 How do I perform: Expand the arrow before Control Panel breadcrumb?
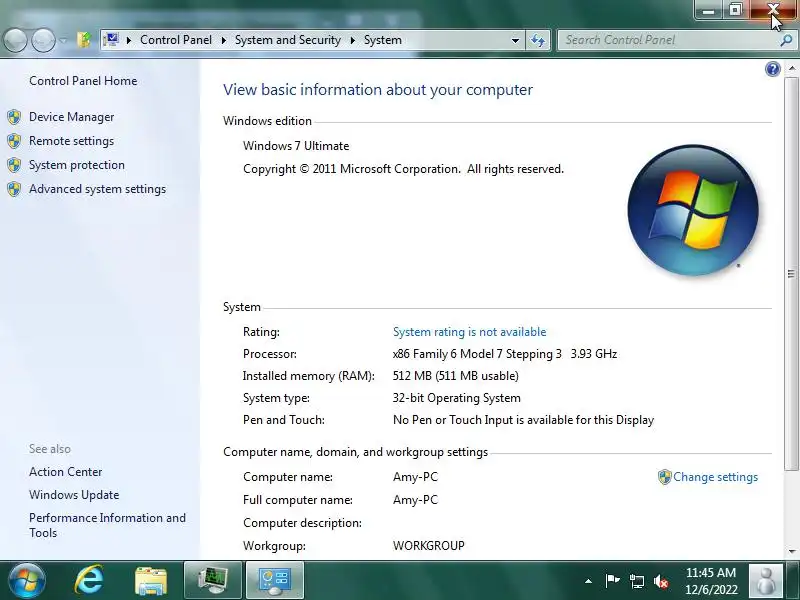click(129, 40)
